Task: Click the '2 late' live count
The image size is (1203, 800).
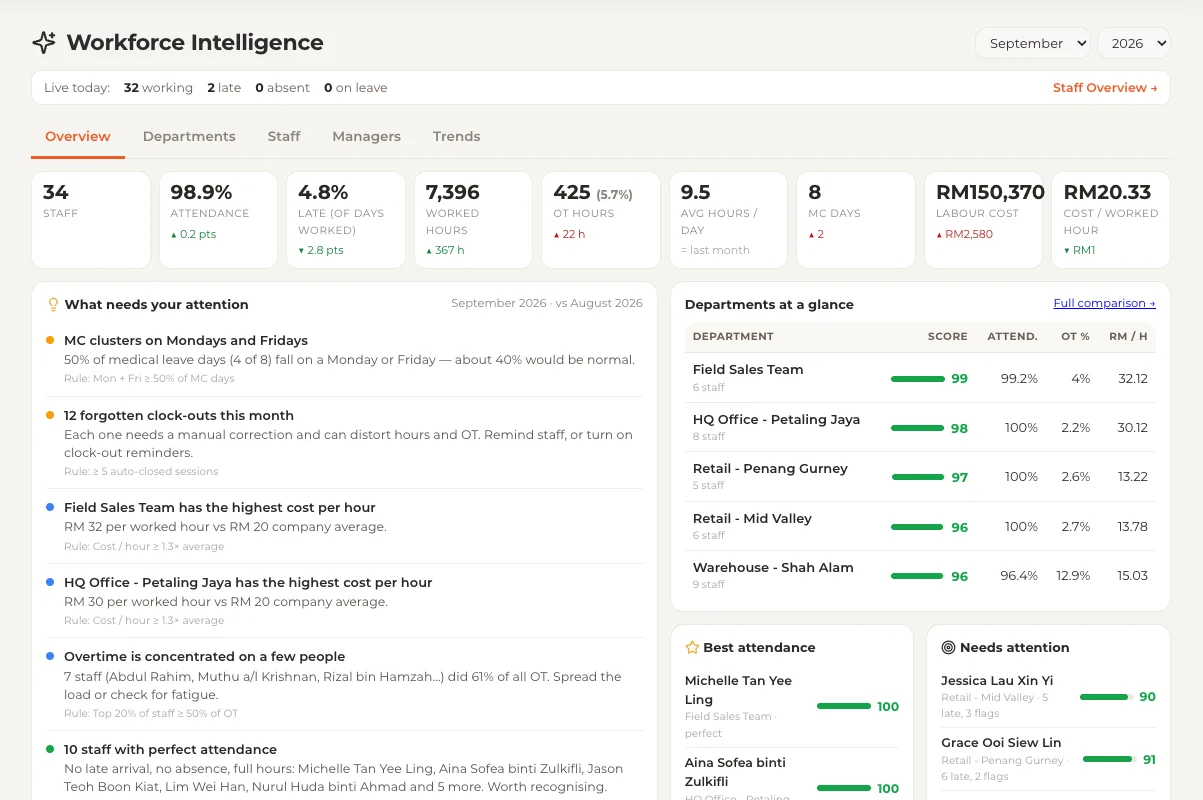Action: tap(224, 88)
